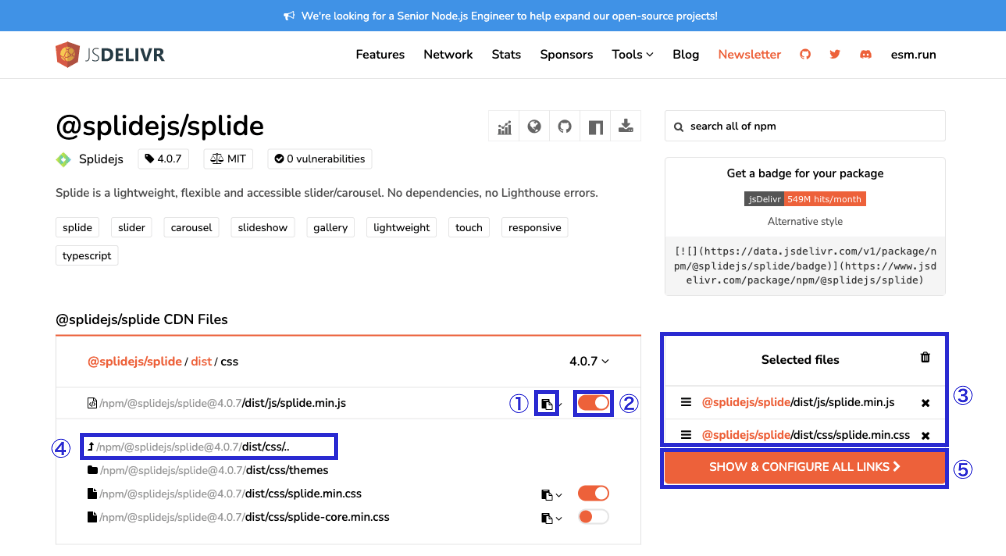Open the Blog page
The image size is (1006, 556).
point(685,55)
